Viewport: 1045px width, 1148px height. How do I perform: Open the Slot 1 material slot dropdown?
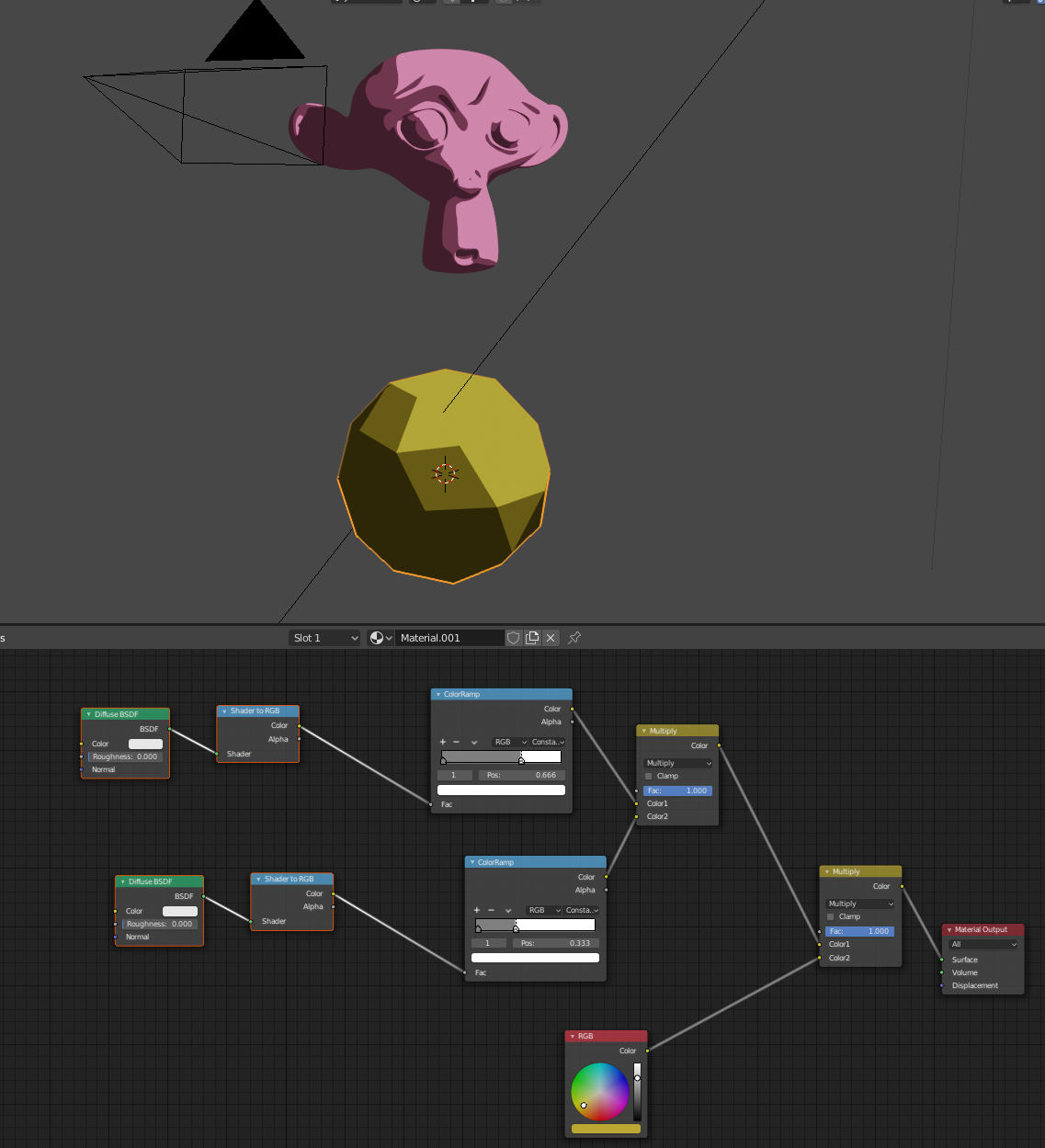324,638
